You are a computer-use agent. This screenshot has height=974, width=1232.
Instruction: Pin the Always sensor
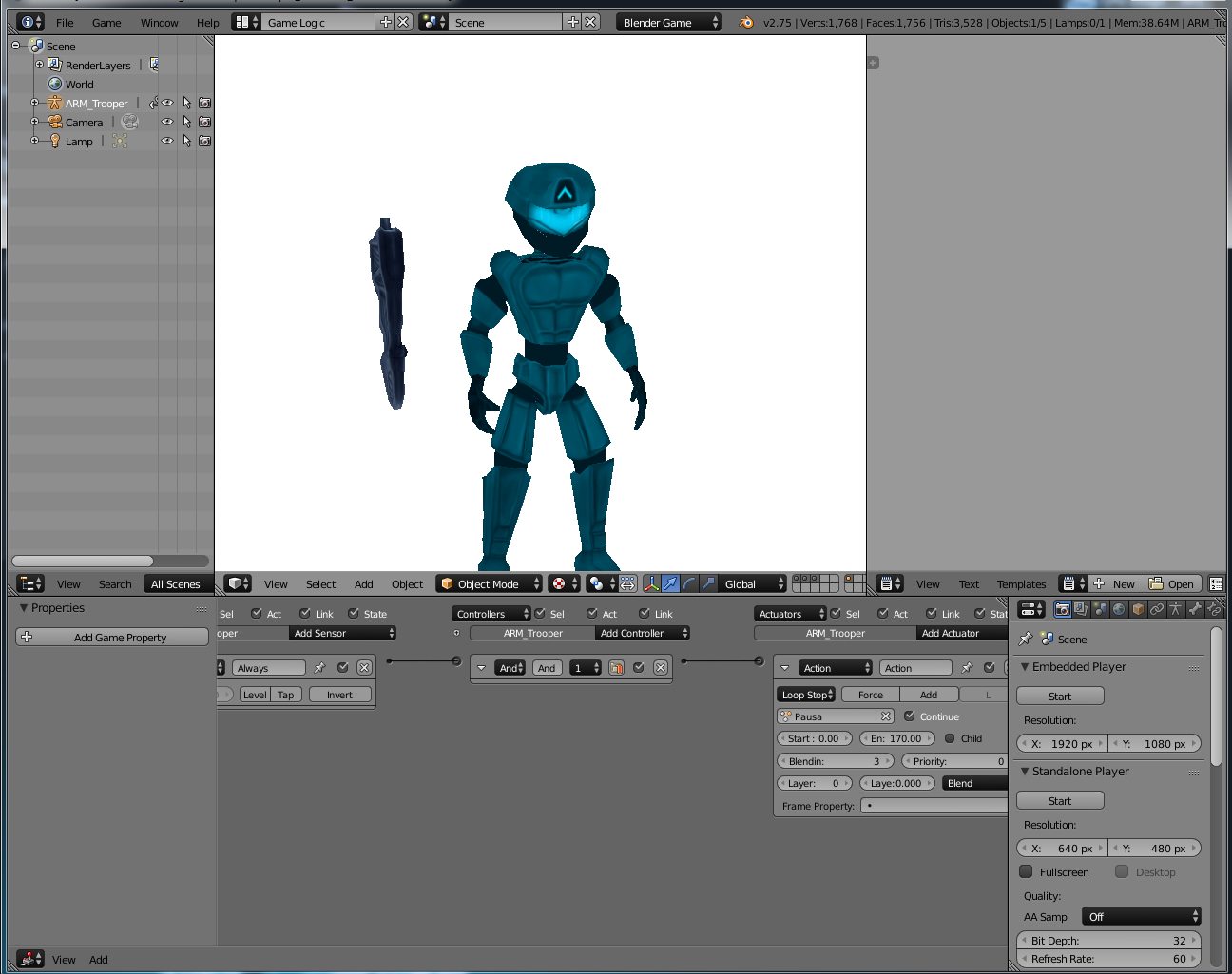tap(320, 668)
